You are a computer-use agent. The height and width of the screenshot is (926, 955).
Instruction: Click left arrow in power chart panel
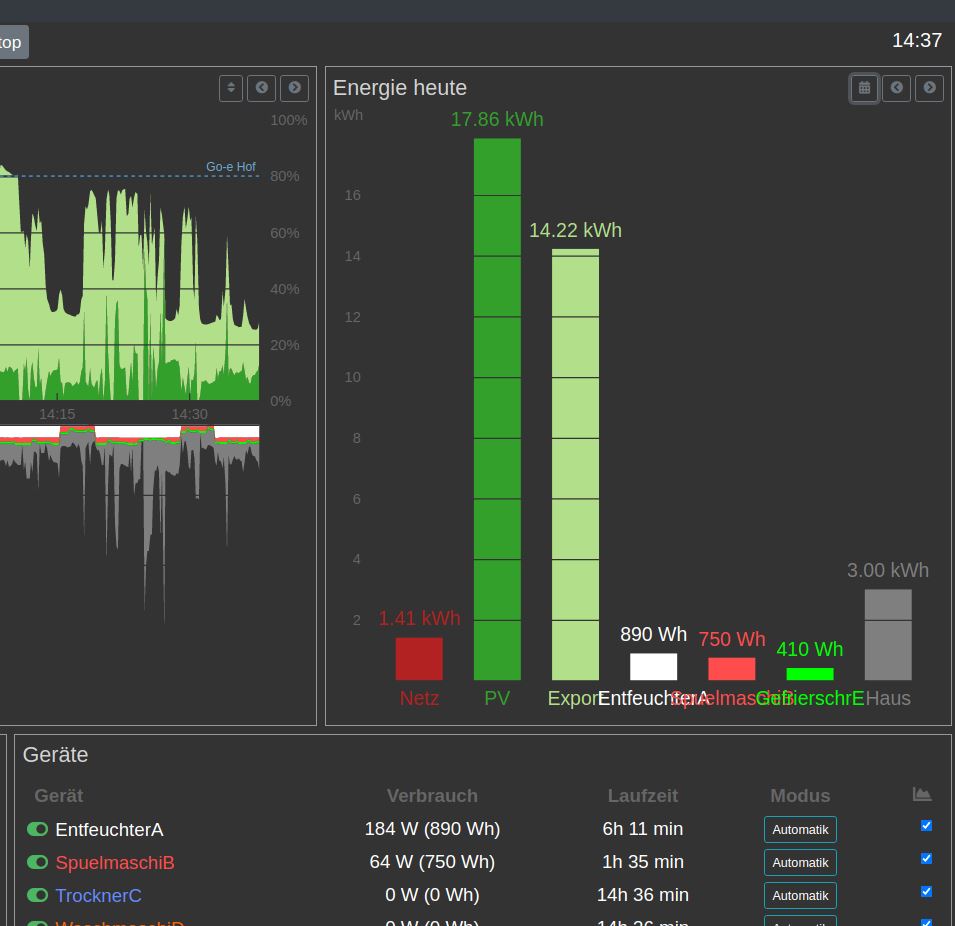(x=262, y=88)
